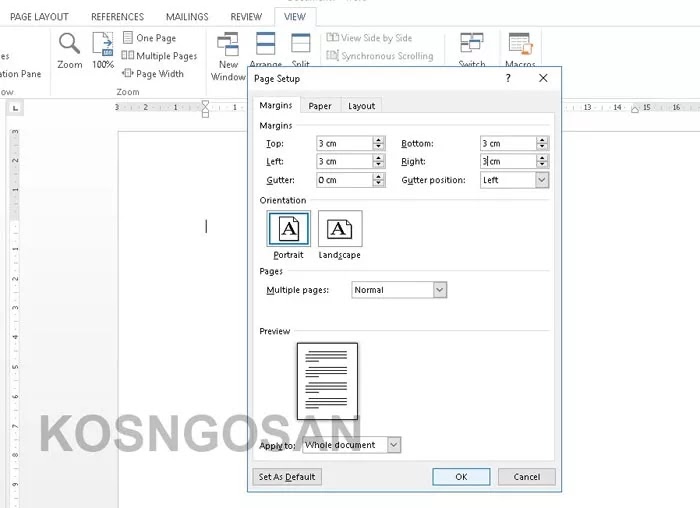Click Gutter input field
700x508 pixels.
tap(345, 180)
